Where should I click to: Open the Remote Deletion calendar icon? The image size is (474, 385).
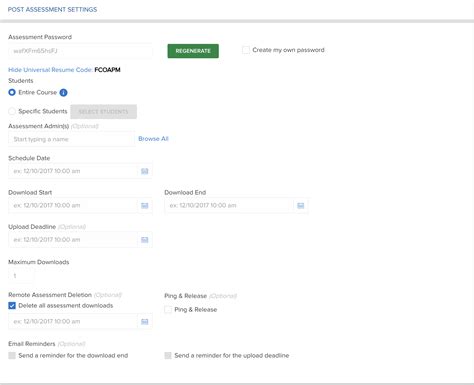coord(145,322)
